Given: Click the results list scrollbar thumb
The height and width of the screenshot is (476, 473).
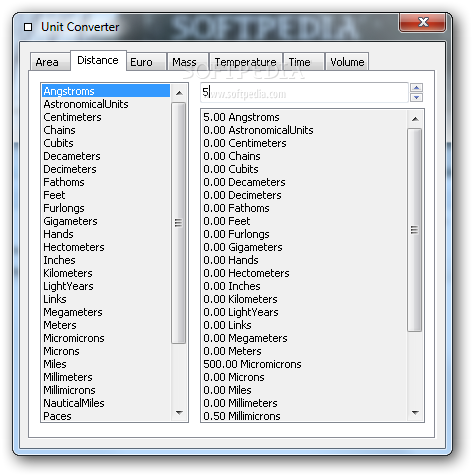Looking at the screenshot, I should pos(415,230).
